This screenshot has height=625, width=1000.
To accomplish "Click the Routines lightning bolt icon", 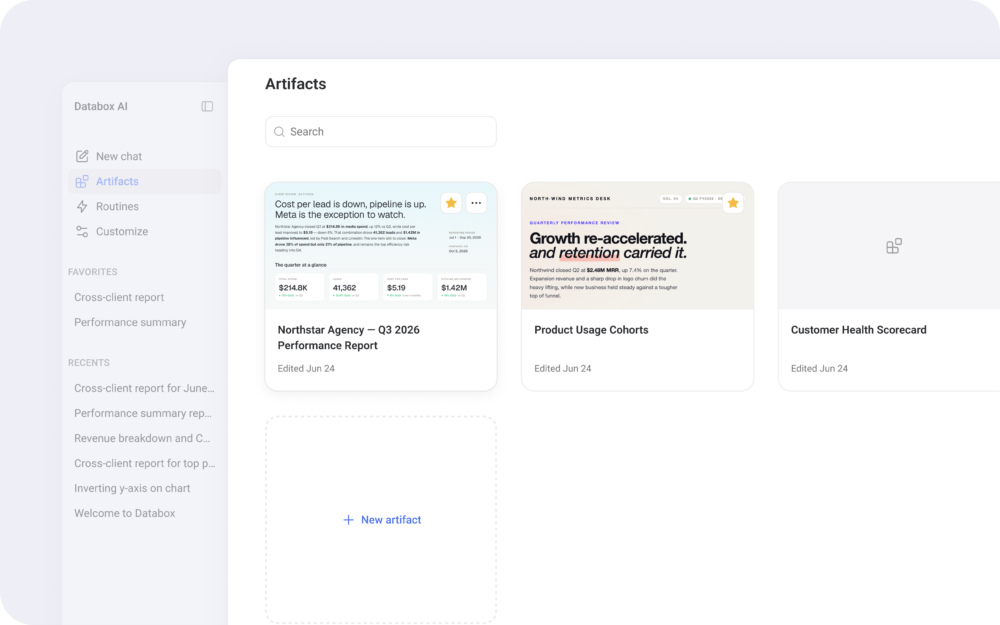I will pos(82,207).
